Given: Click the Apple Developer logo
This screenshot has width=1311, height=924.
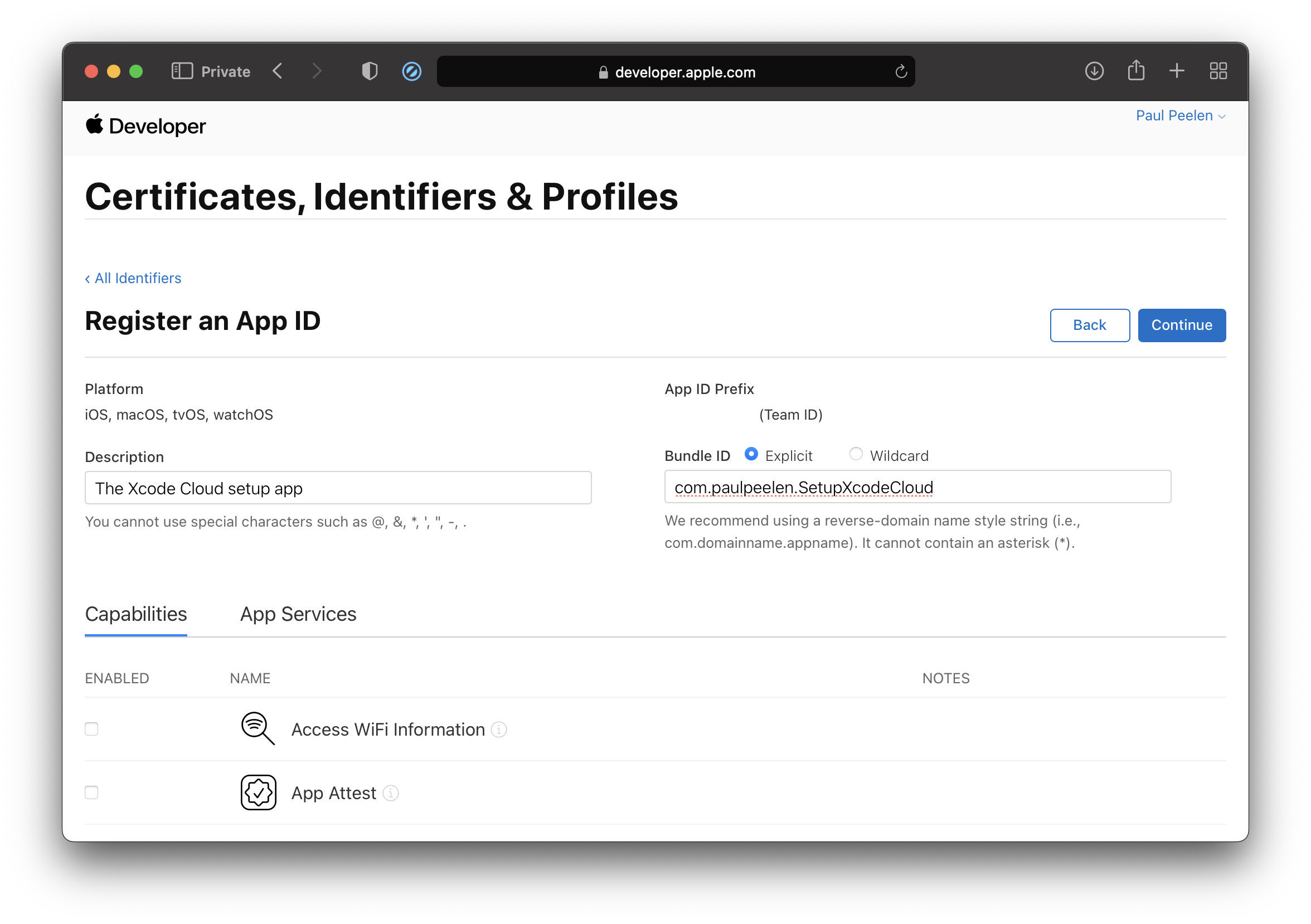Looking at the screenshot, I should click(x=145, y=125).
